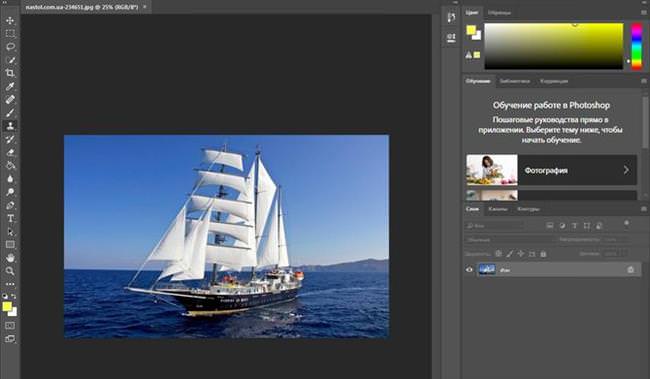Image resolution: width=650 pixels, height=379 pixels.
Task: Toggle the pixel-layer filter icon in Layers panel
Action: [x=550, y=226]
